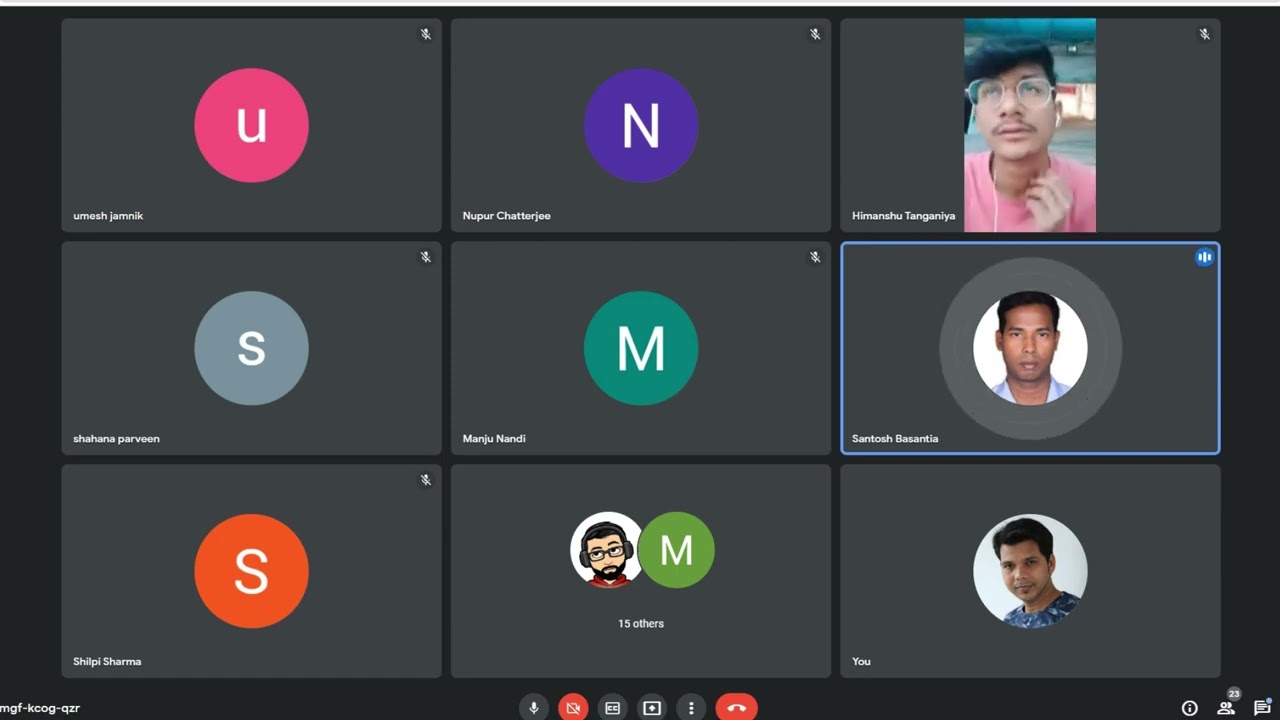Leave the call with red hang-up button
Viewport: 1280px width, 720px height.
point(737,708)
